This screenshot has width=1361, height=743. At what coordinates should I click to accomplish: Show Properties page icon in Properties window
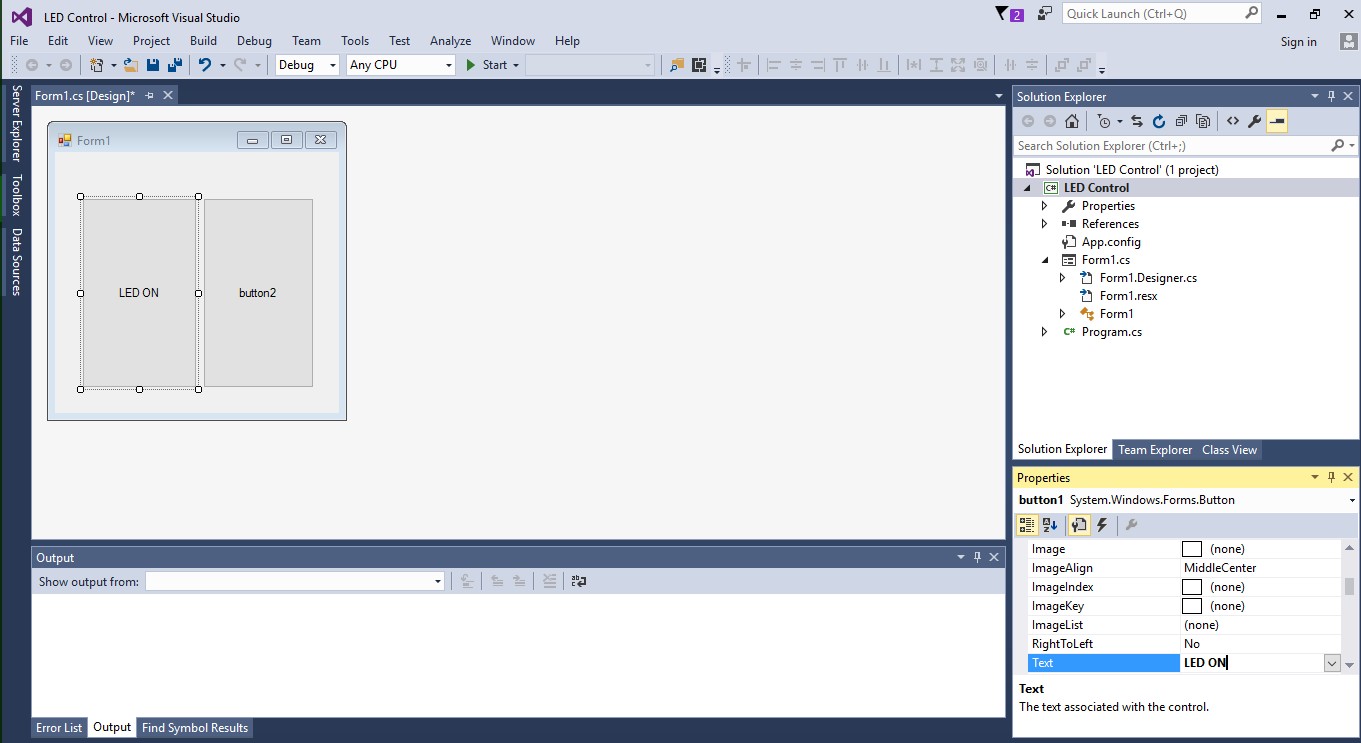pyautogui.click(x=1078, y=525)
